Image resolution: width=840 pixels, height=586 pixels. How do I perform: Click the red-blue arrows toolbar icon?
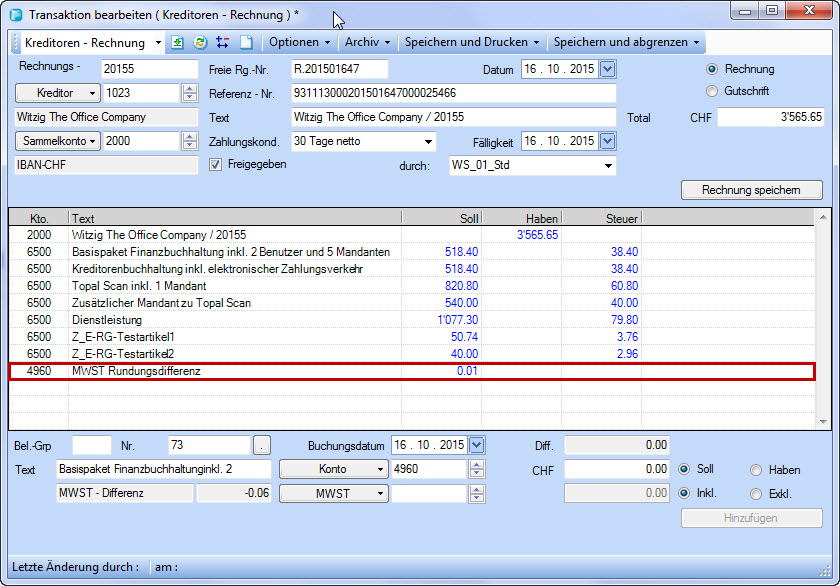click(x=222, y=43)
